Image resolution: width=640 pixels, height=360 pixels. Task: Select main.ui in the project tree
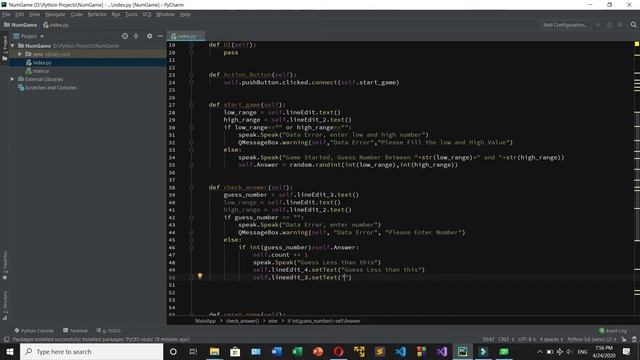40,71
